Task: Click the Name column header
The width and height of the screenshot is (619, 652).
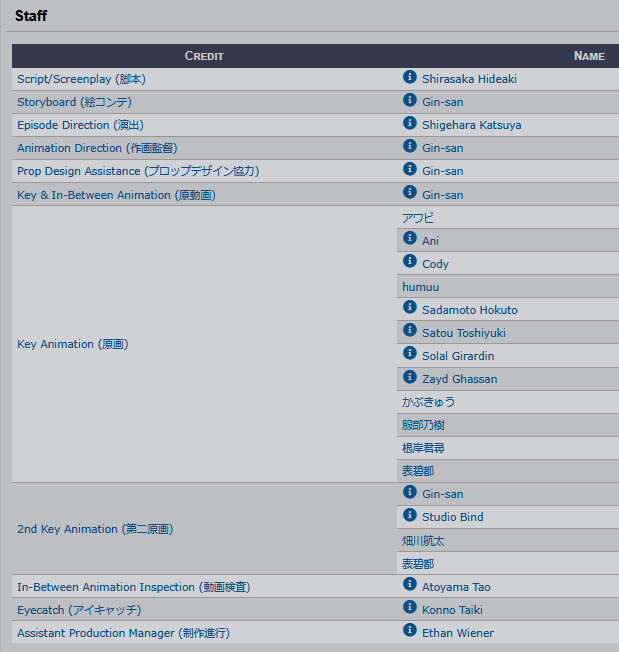Action: pyautogui.click(x=589, y=56)
